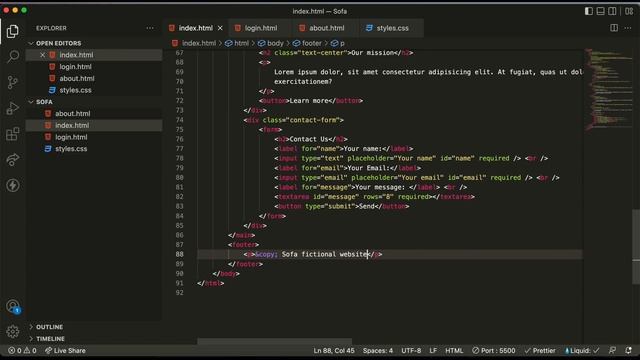Open the feedback icon in status bar

pyautogui.click(x=612, y=351)
